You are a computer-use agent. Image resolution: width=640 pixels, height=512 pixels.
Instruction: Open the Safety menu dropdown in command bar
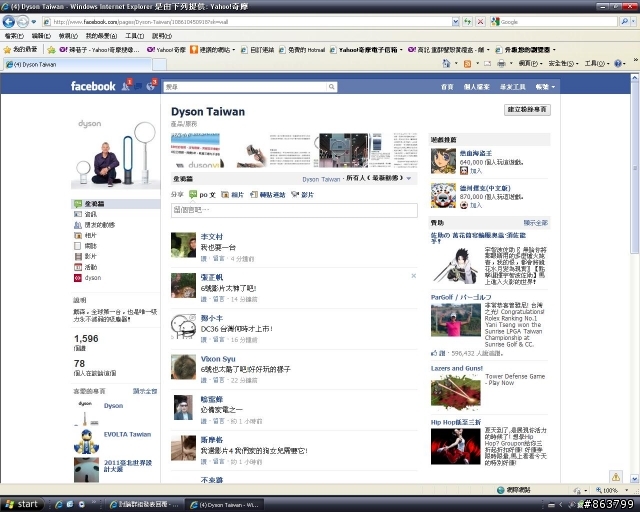click(x=563, y=63)
